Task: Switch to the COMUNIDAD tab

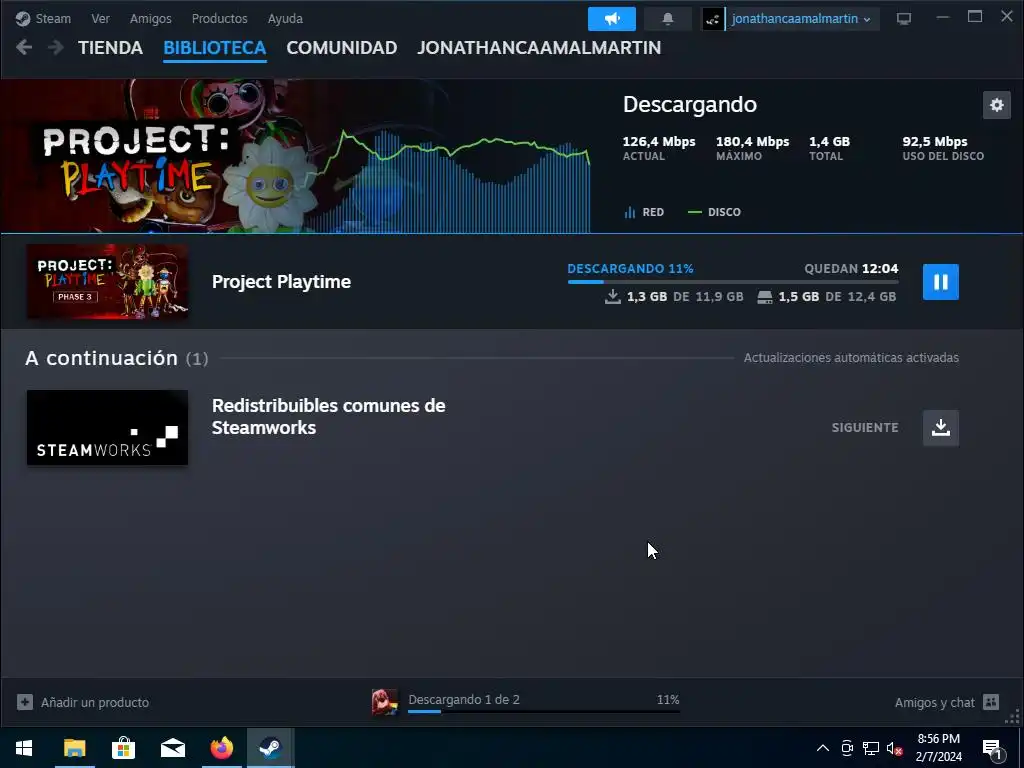Action: [x=342, y=48]
